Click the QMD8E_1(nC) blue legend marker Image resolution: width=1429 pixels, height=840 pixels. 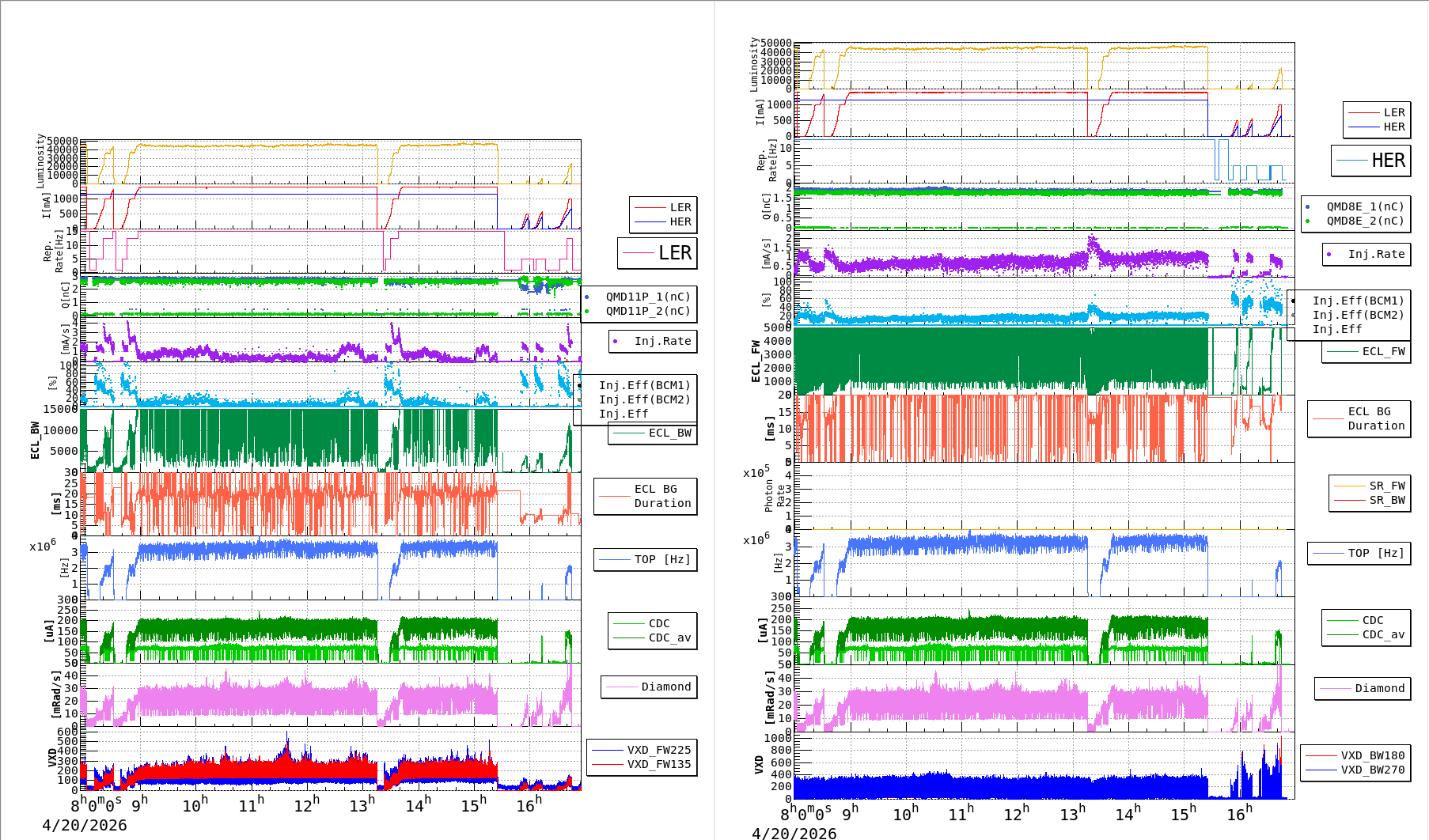click(x=1307, y=207)
